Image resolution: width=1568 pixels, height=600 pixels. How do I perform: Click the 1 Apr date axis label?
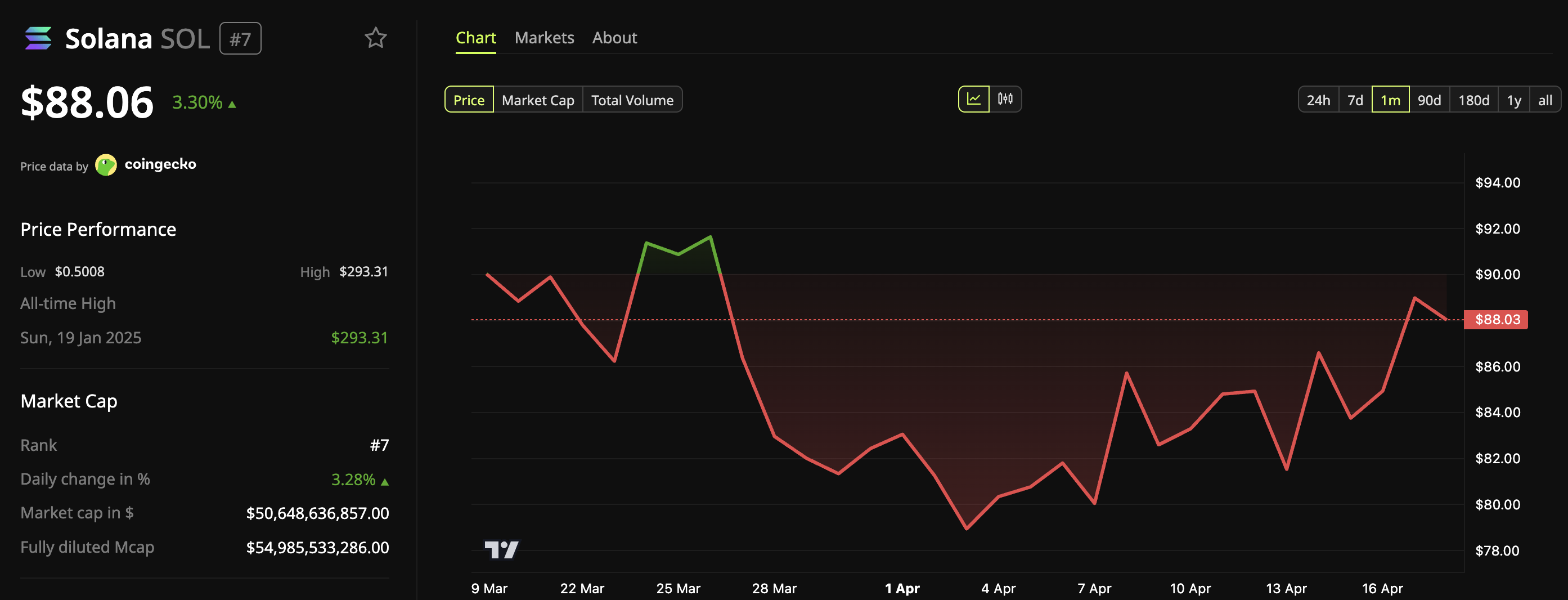pos(902,588)
